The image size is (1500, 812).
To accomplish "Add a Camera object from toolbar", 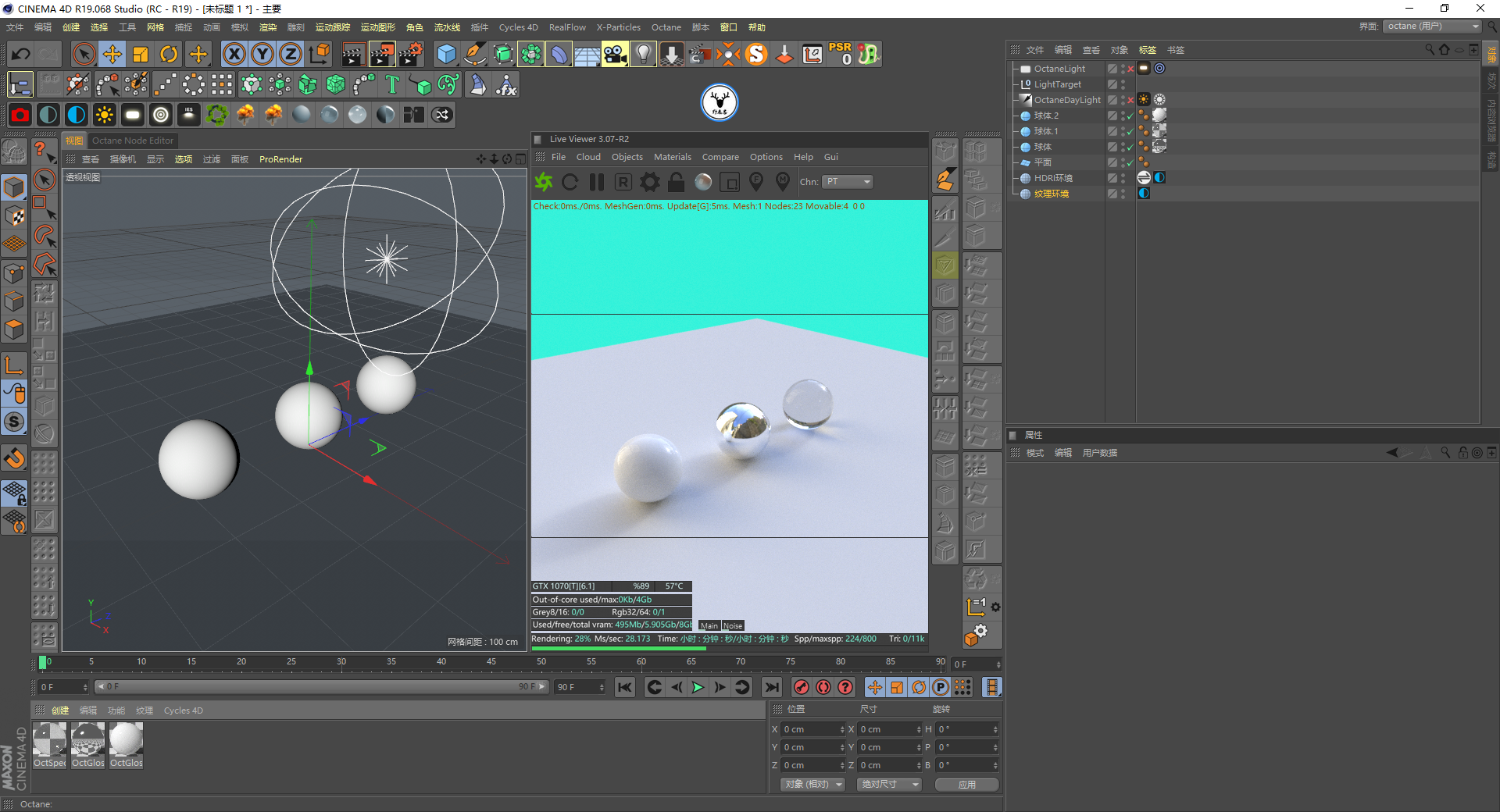I will click(615, 54).
